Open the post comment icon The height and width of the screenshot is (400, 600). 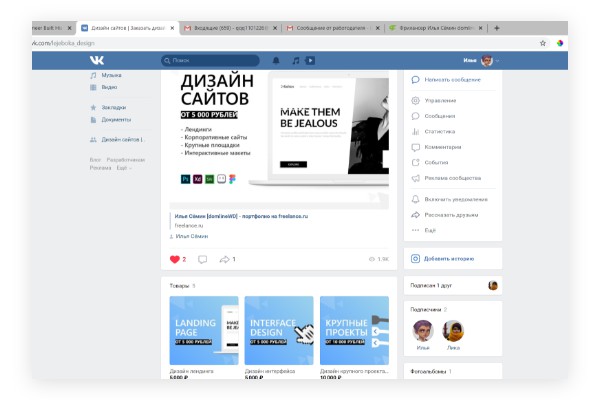(202, 260)
